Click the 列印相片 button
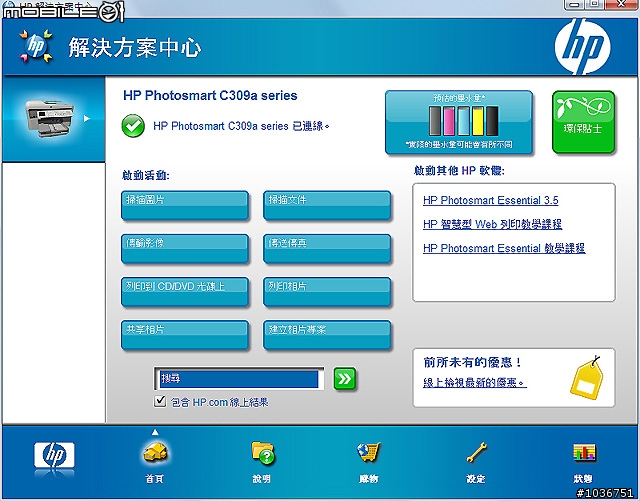The width and height of the screenshot is (640, 501). (327, 292)
